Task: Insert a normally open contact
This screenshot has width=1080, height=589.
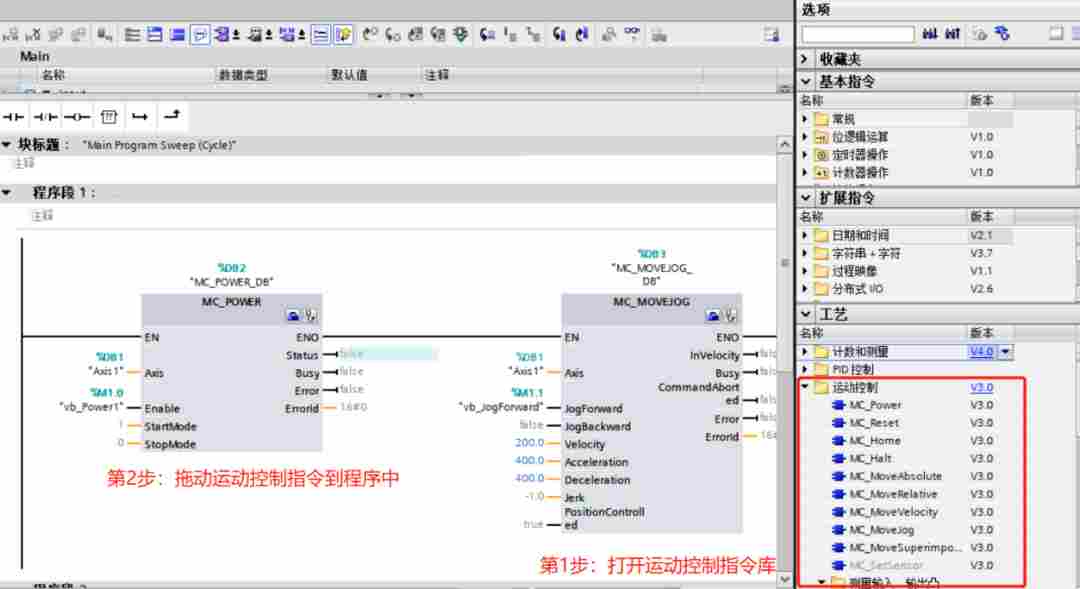Action: [x=14, y=117]
